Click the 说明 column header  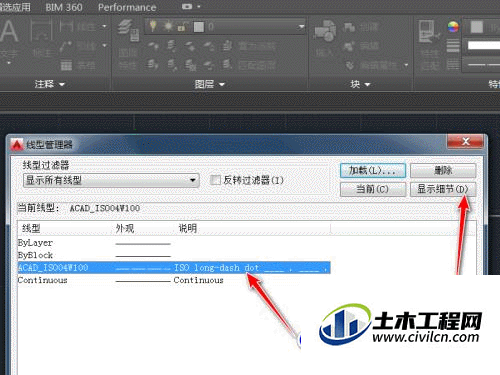click(x=188, y=228)
